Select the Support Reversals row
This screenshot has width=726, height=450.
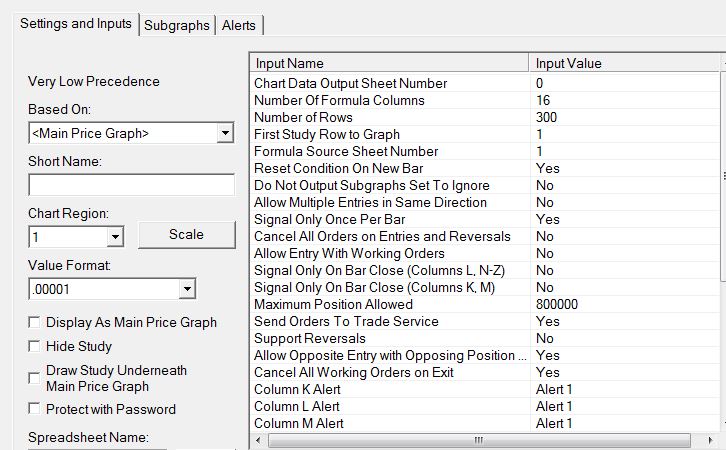coord(390,338)
